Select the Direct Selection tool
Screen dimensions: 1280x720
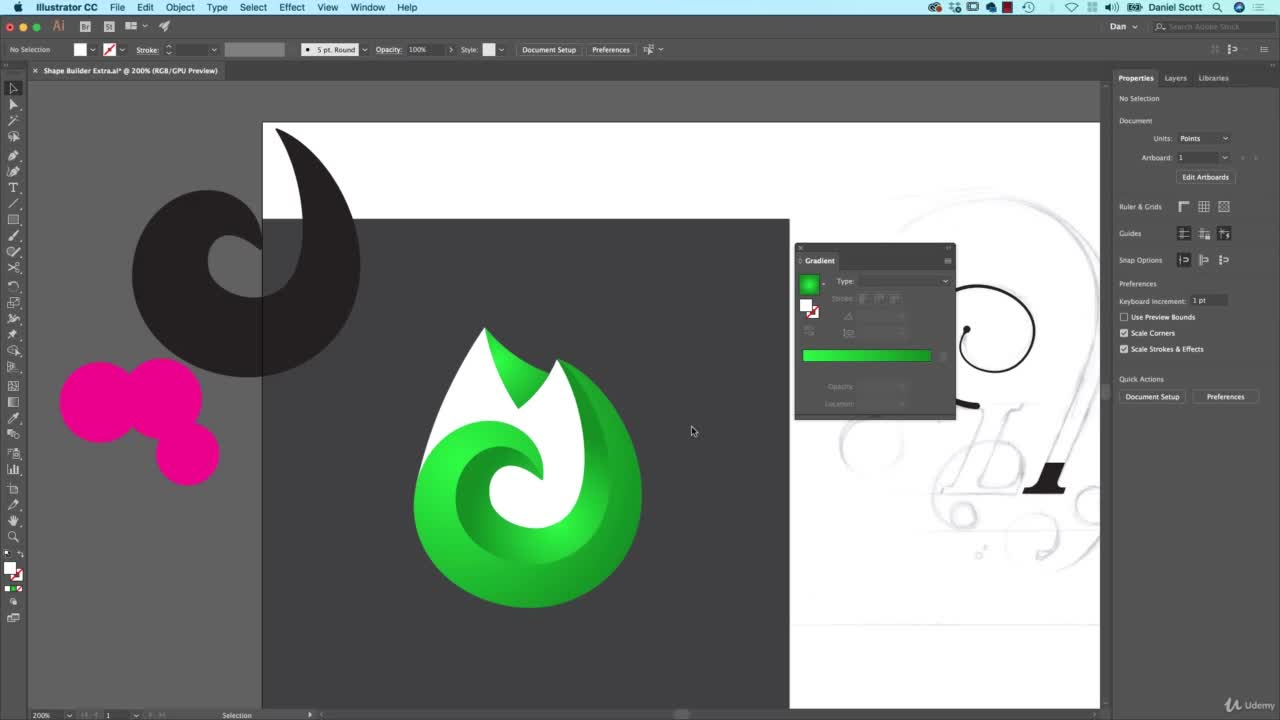[x=13, y=104]
